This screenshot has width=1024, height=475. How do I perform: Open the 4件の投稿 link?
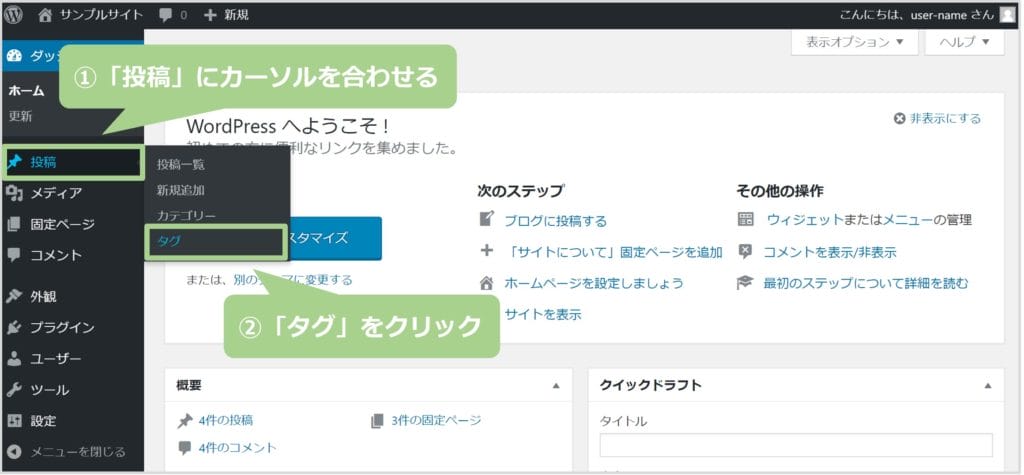click(225, 421)
